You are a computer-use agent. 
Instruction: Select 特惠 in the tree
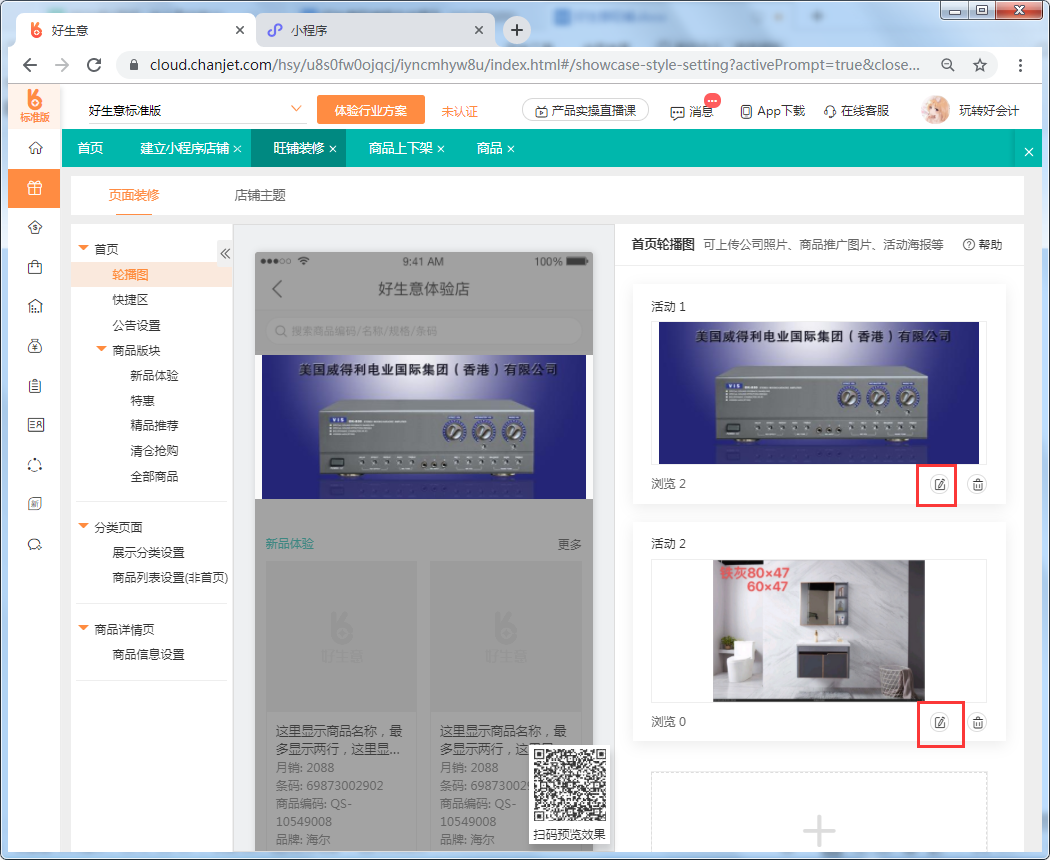142,401
